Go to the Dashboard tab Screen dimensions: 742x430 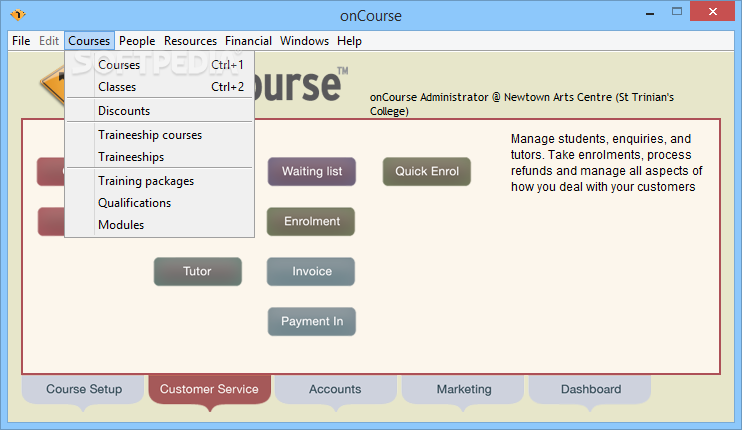tap(590, 389)
